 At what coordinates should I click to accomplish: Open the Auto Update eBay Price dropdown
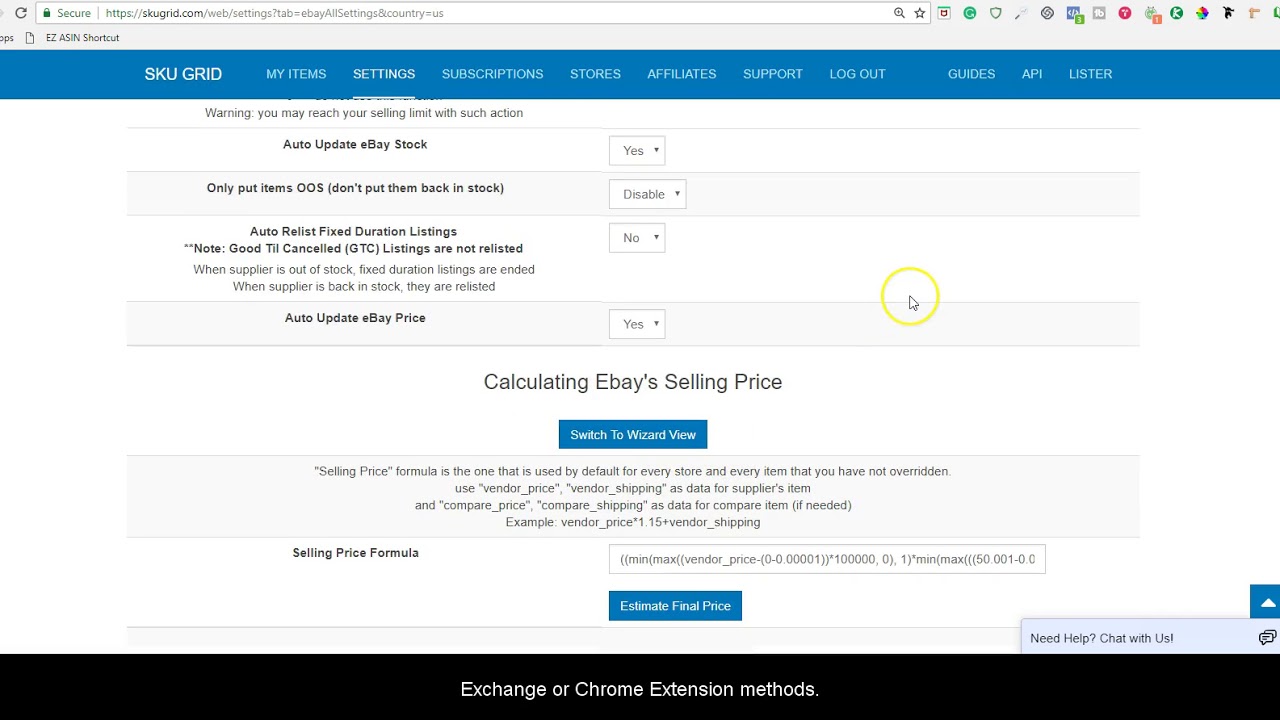coord(637,324)
